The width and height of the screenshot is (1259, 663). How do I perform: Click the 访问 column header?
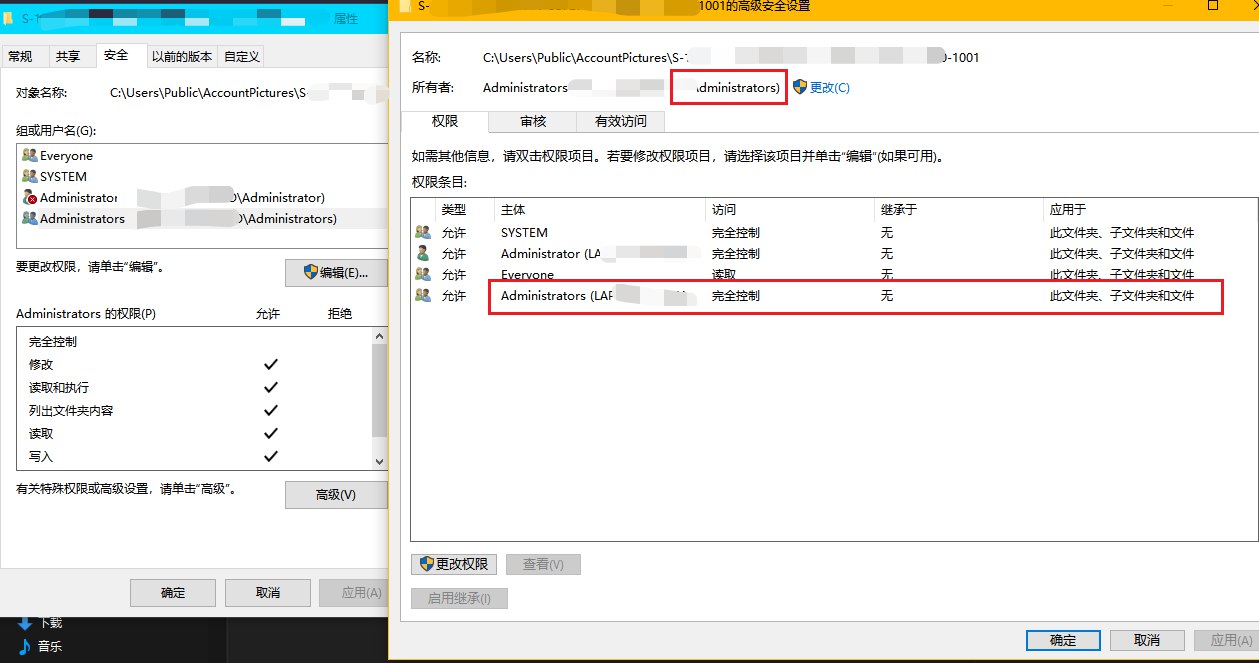790,210
